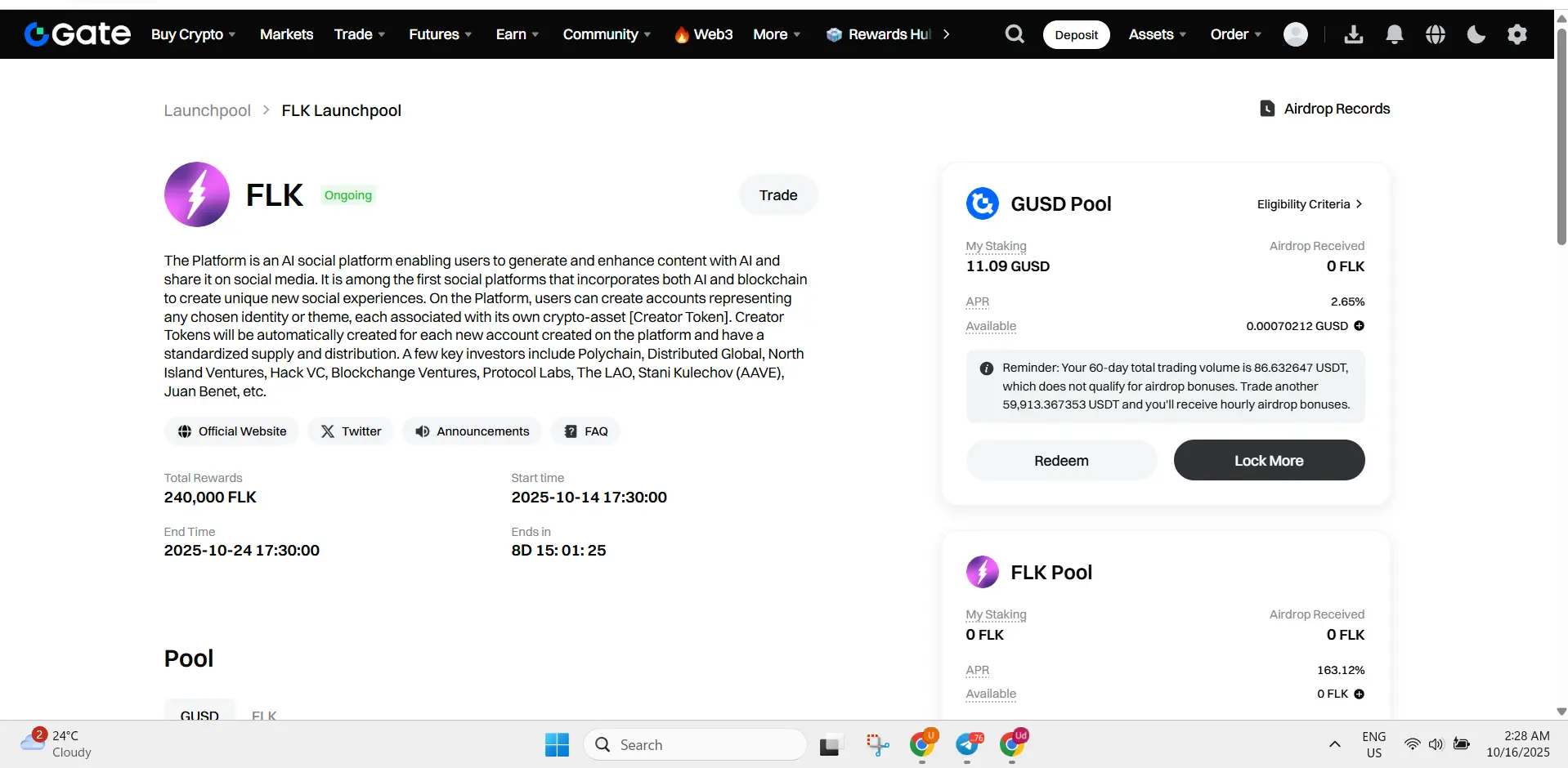Click the FLK token lightning logo
Image resolution: width=1568 pixels, height=768 pixels.
click(197, 194)
